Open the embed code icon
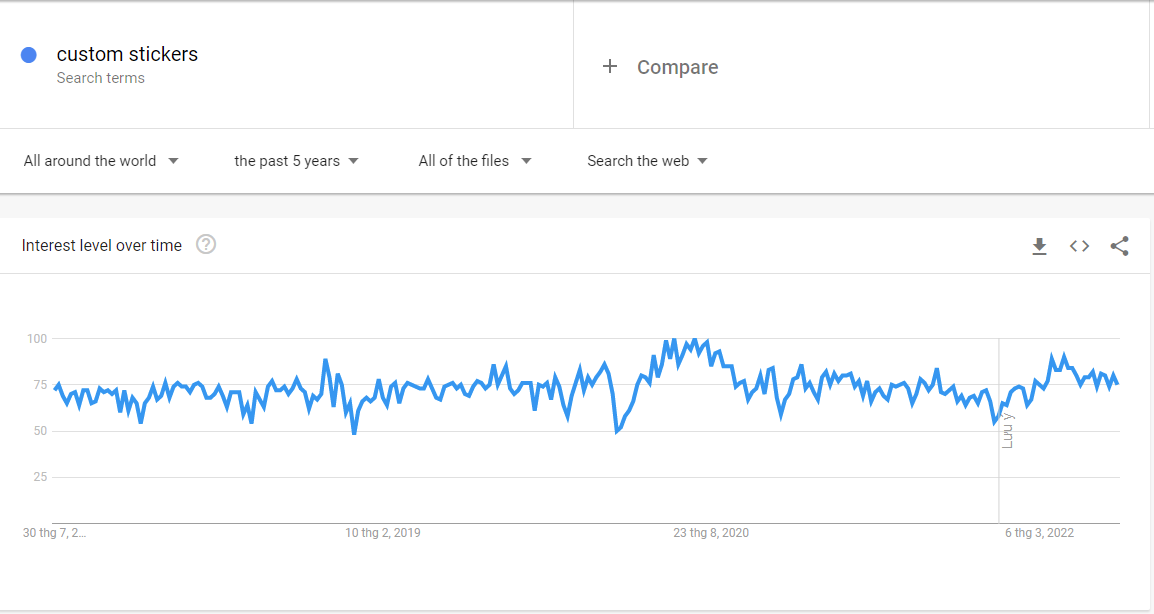Image resolution: width=1154 pixels, height=614 pixels. coord(1079,246)
